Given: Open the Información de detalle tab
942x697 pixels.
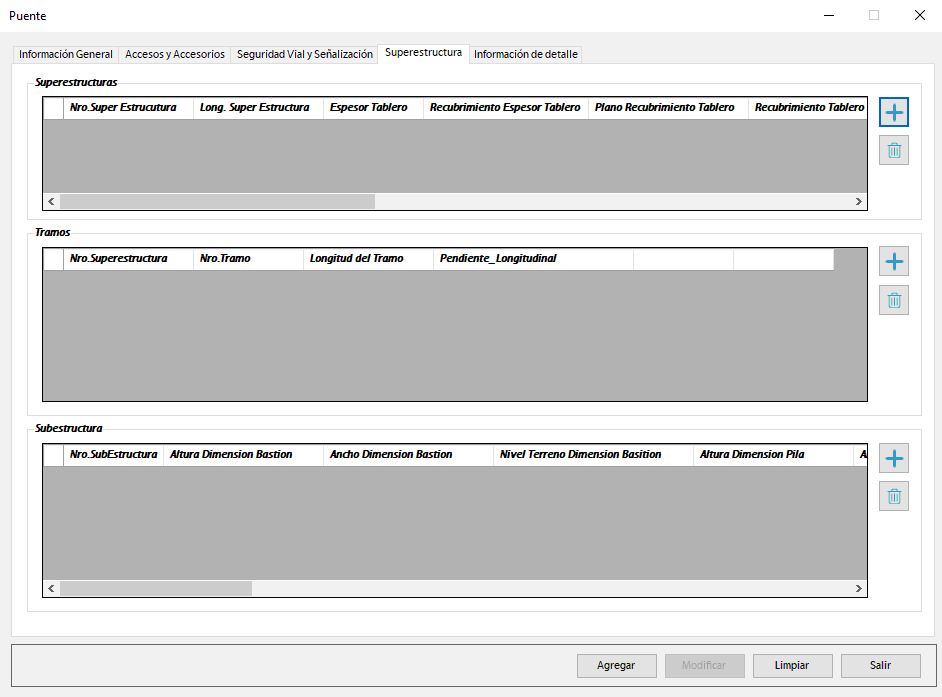Looking at the screenshot, I should tap(526, 54).
